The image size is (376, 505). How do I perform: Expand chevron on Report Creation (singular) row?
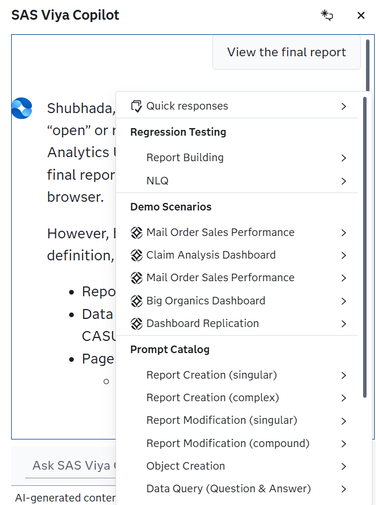click(x=344, y=376)
